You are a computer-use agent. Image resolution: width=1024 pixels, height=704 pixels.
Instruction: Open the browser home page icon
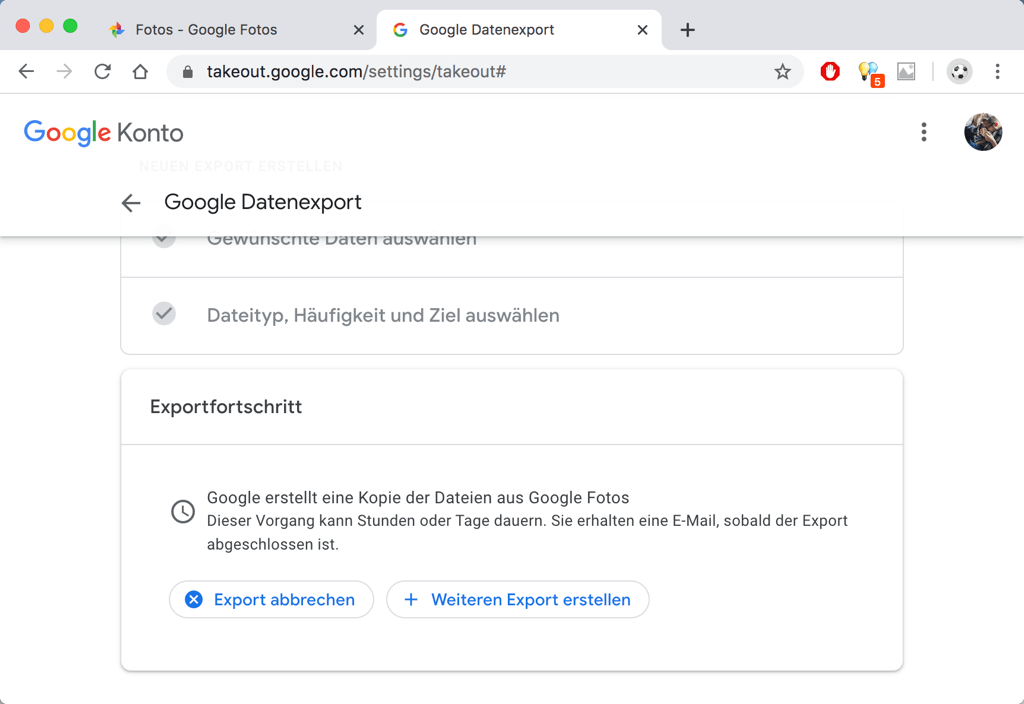tap(140, 71)
